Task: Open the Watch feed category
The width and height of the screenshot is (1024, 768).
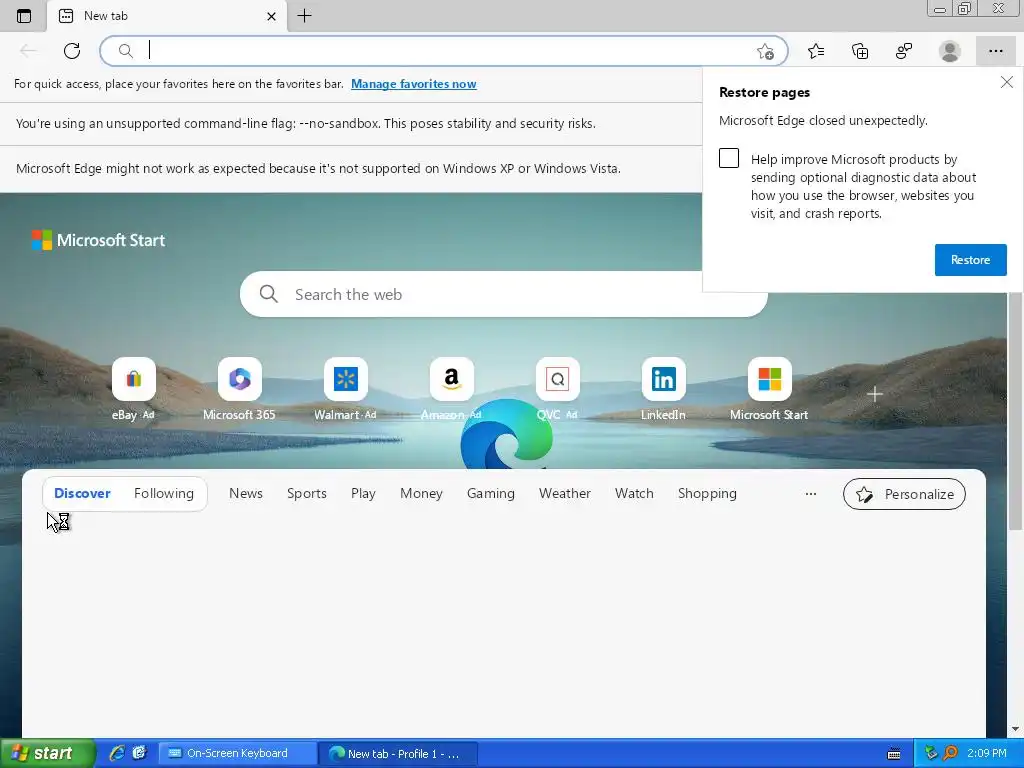Action: click(633, 493)
